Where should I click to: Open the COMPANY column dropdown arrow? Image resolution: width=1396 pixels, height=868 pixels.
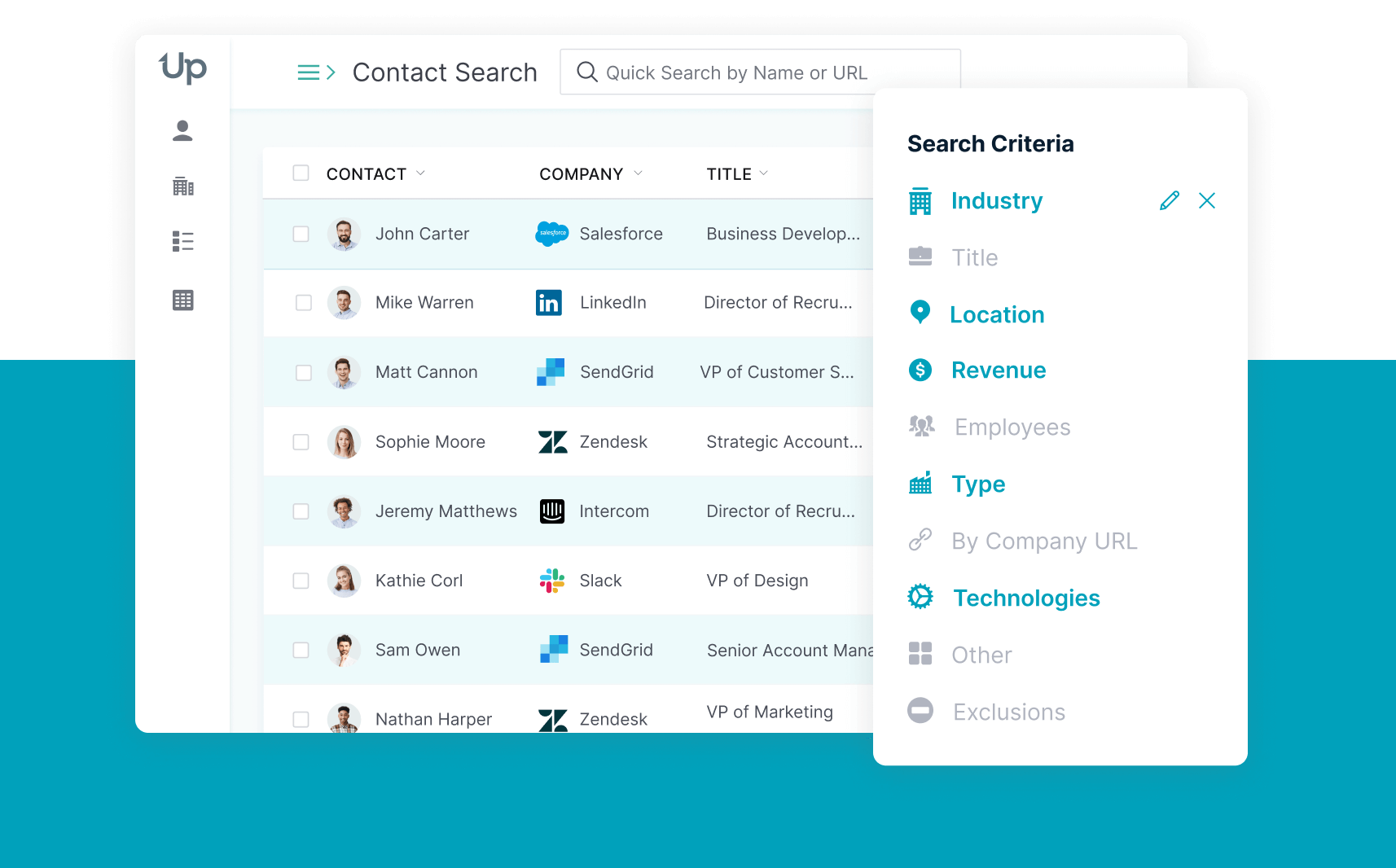[x=638, y=173]
